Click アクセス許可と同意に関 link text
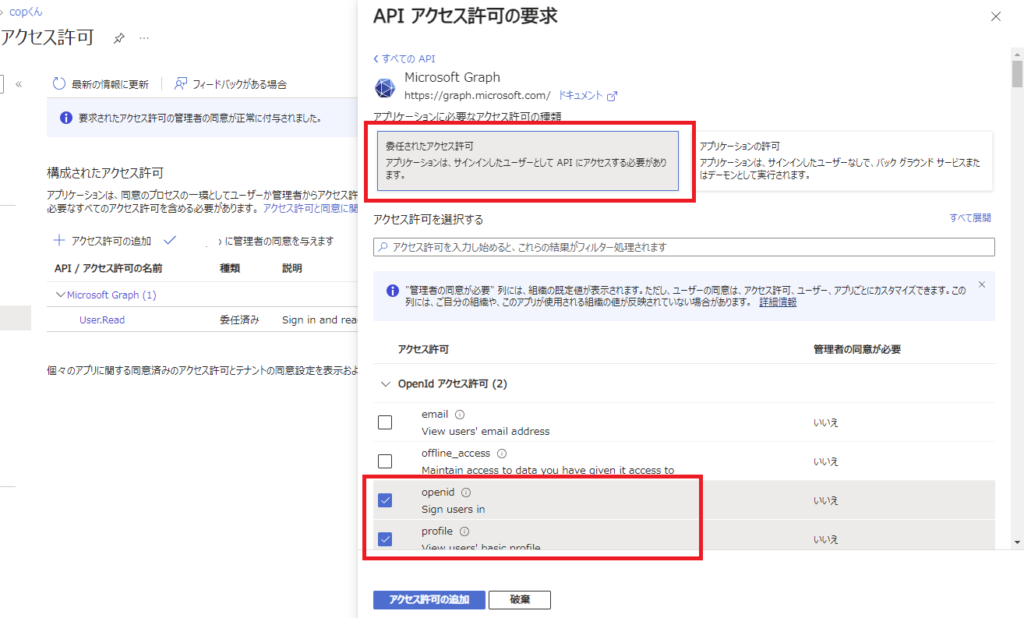The image size is (1024, 618). coord(310,208)
